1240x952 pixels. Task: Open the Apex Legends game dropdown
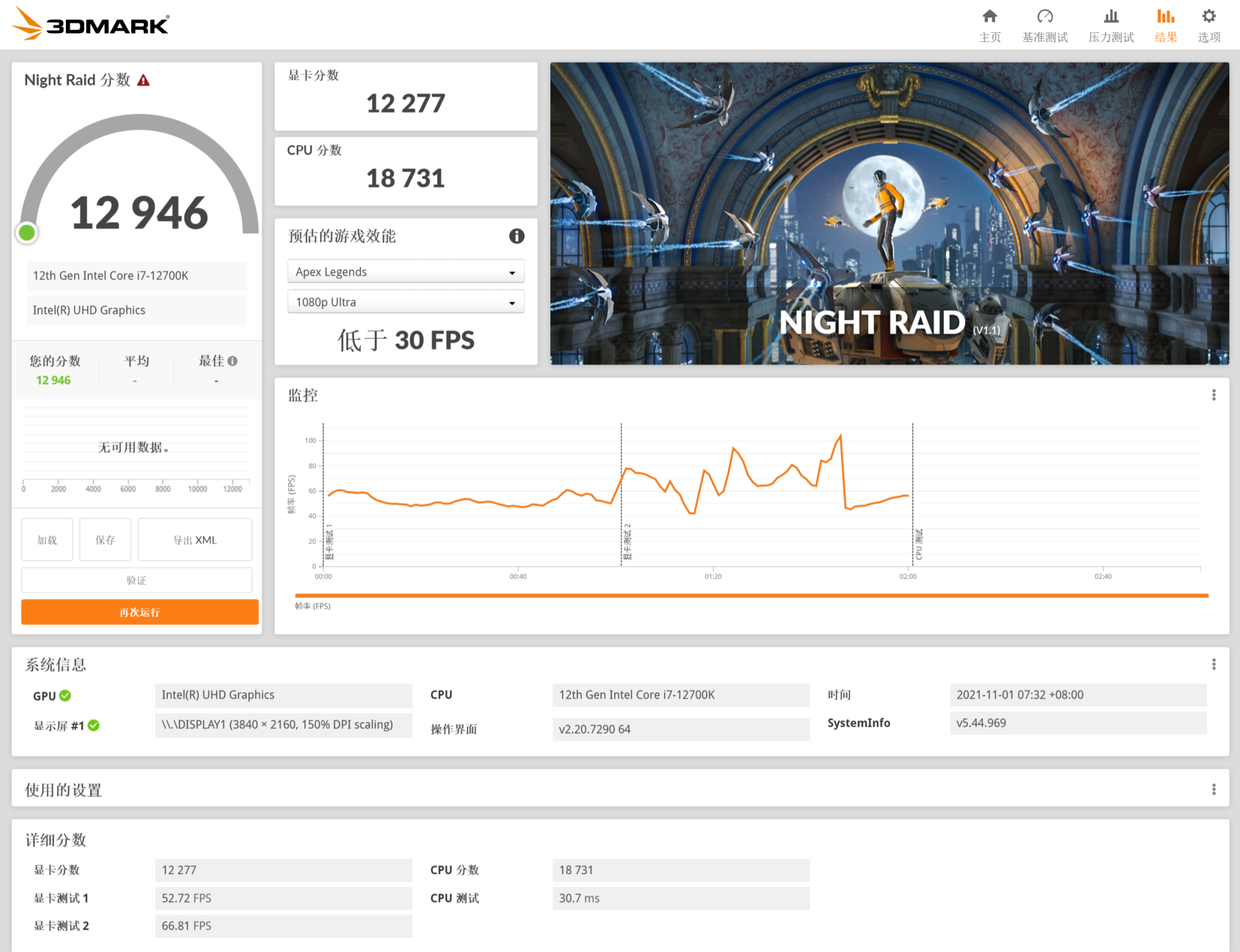click(x=406, y=272)
